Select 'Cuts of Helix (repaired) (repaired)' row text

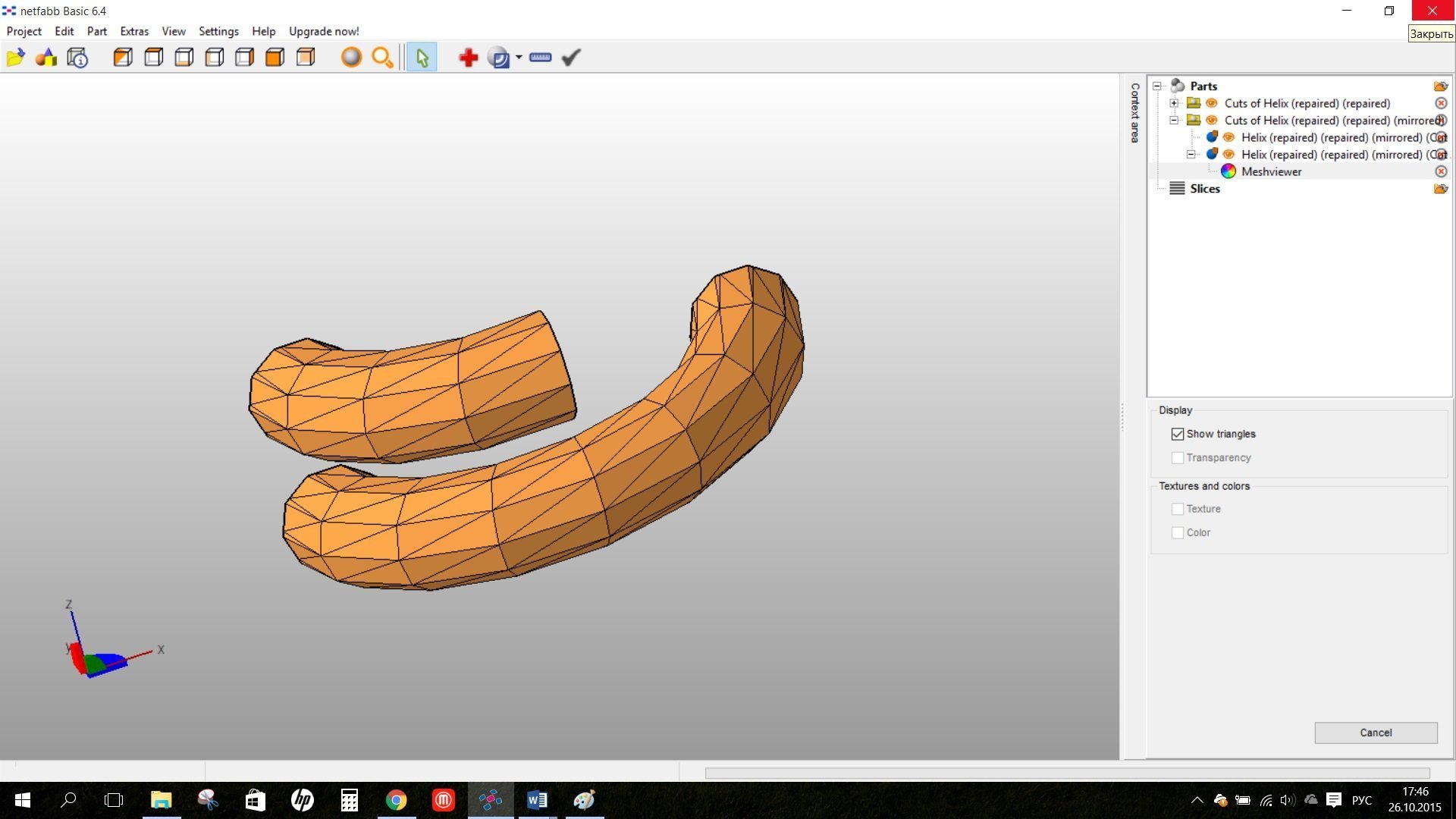[1307, 103]
